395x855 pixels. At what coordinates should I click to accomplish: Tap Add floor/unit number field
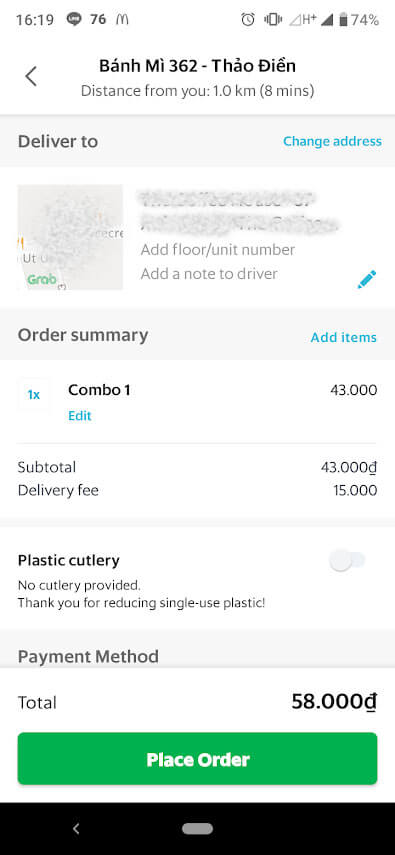(218, 250)
